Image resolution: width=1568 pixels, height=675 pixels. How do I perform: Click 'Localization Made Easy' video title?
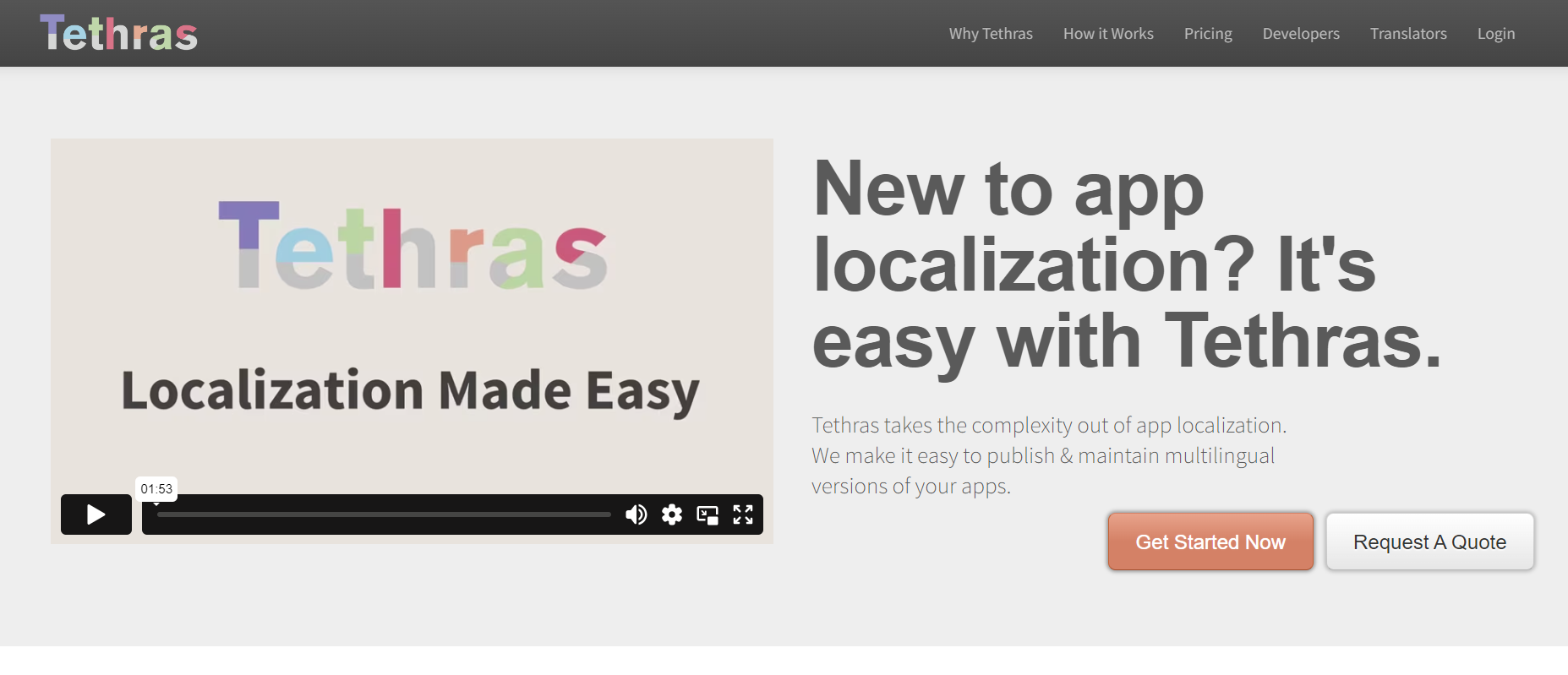411,391
